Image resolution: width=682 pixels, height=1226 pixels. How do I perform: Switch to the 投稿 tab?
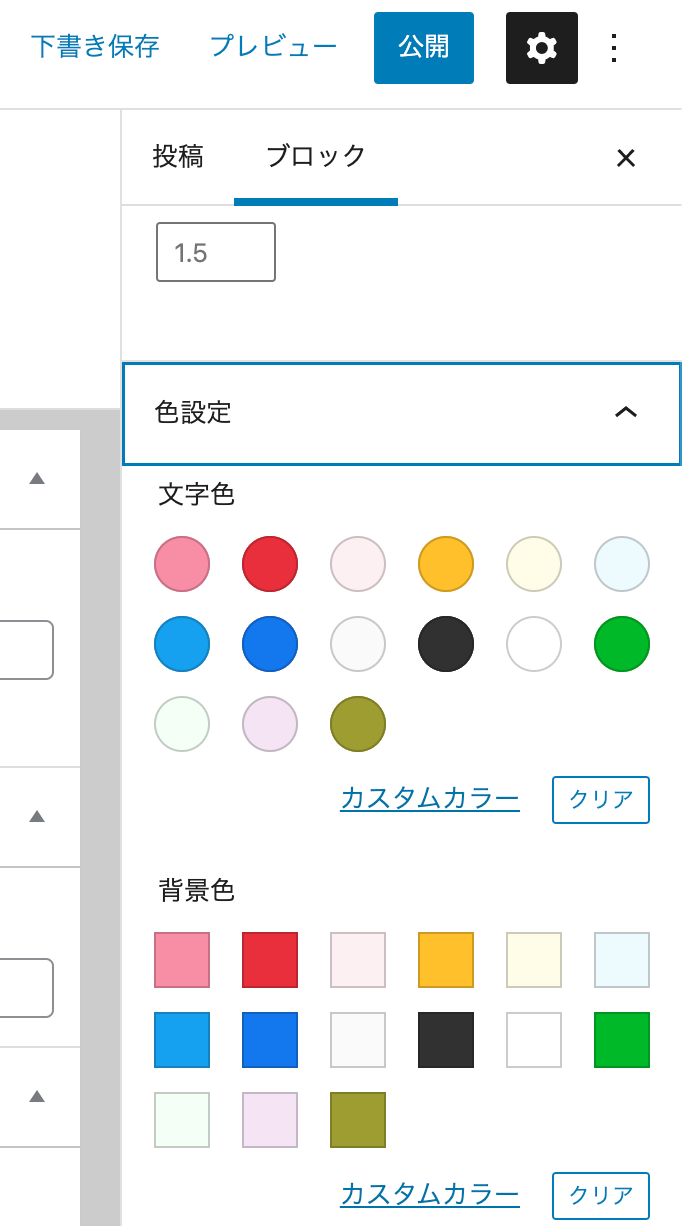point(178,157)
